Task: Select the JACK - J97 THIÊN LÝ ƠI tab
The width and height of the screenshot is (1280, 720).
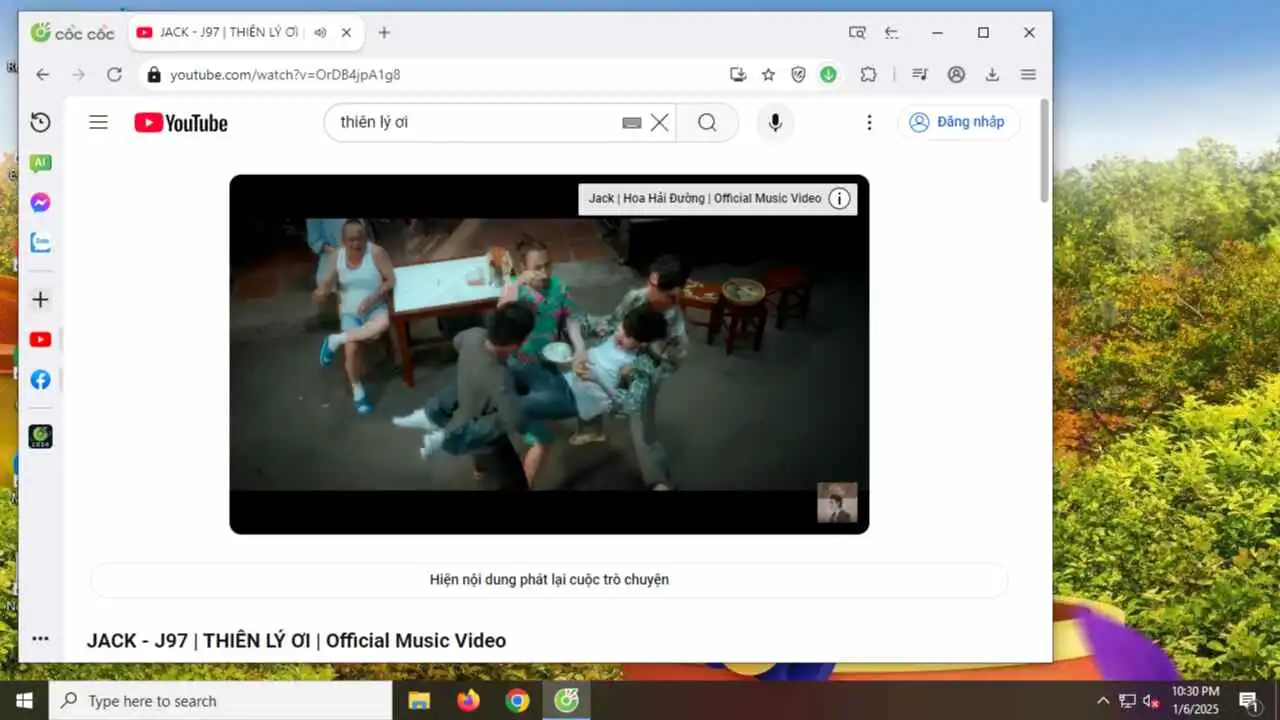Action: pyautogui.click(x=245, y=32)
